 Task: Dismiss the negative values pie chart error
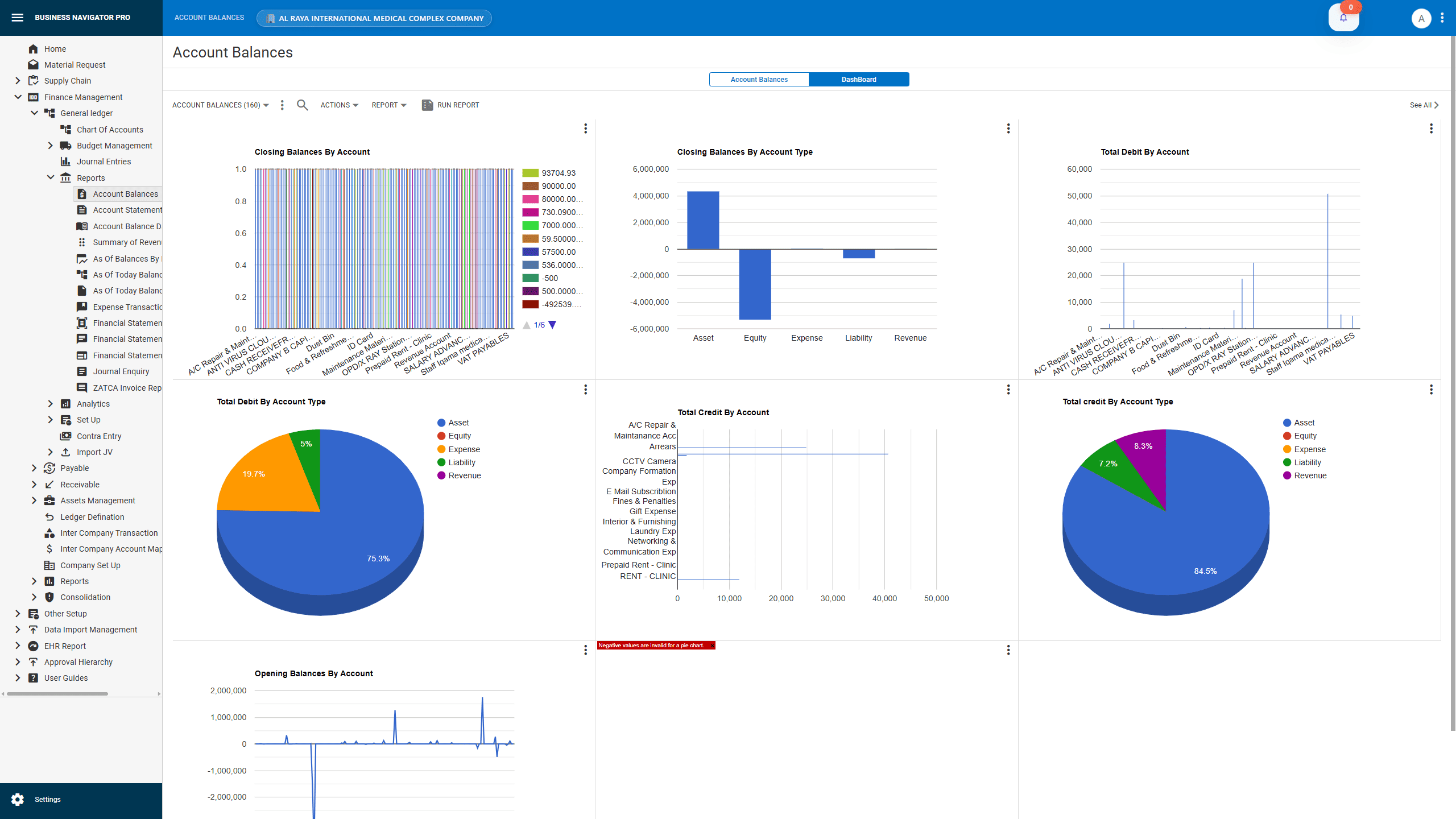(x=711, y=646)
